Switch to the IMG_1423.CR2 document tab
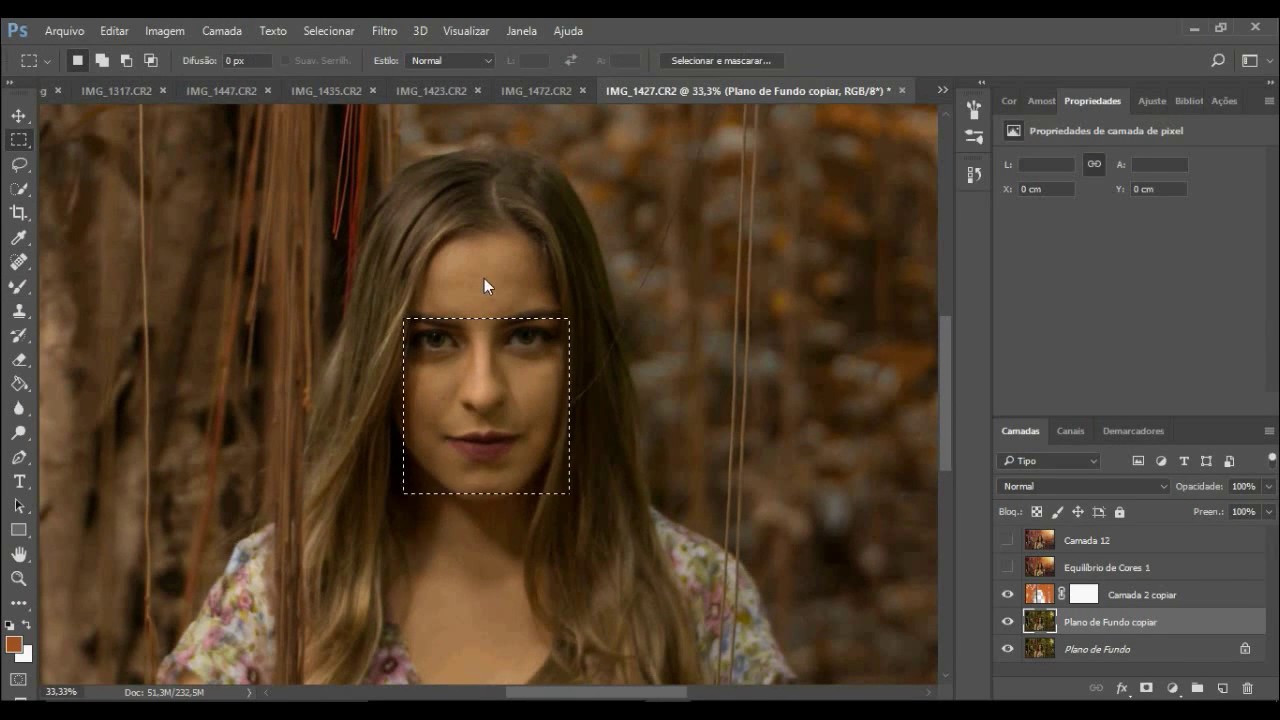This screenshot has width=1280, height=720. pos(431,91)
